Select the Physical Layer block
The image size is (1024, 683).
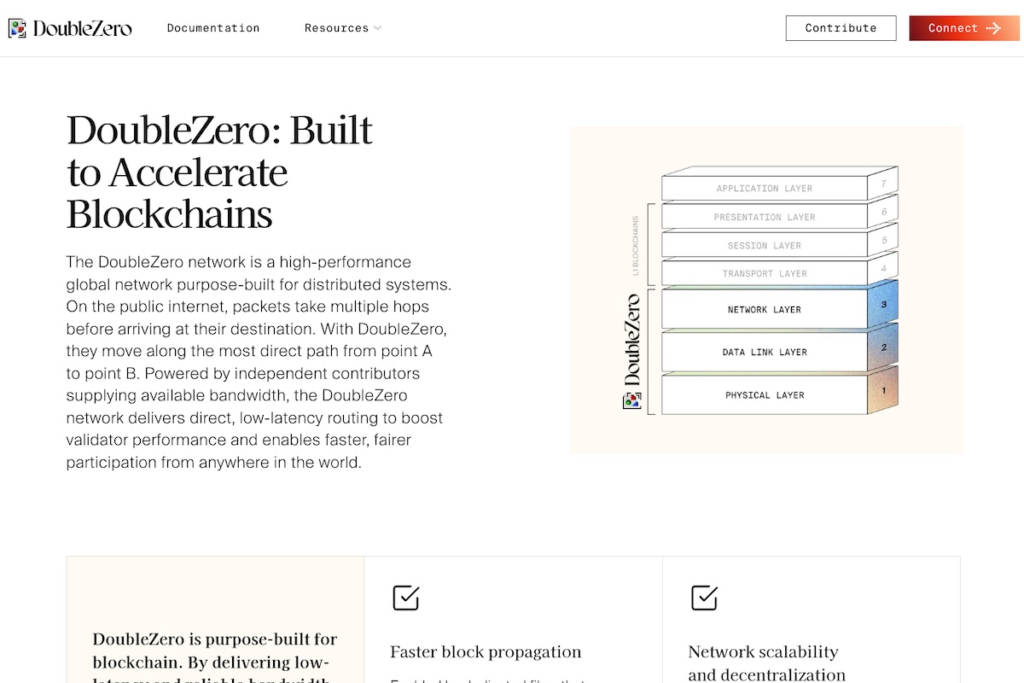[764, 395]
